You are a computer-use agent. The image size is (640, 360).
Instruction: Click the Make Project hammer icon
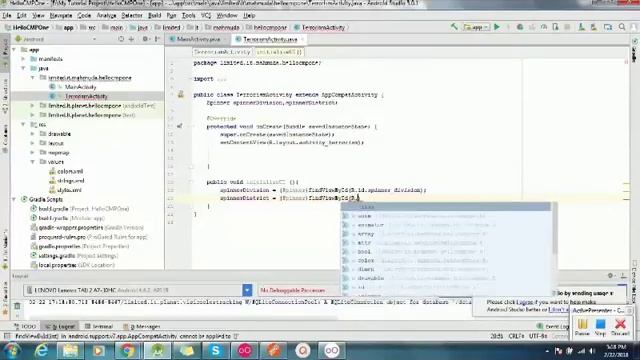[x=454, y=27]
